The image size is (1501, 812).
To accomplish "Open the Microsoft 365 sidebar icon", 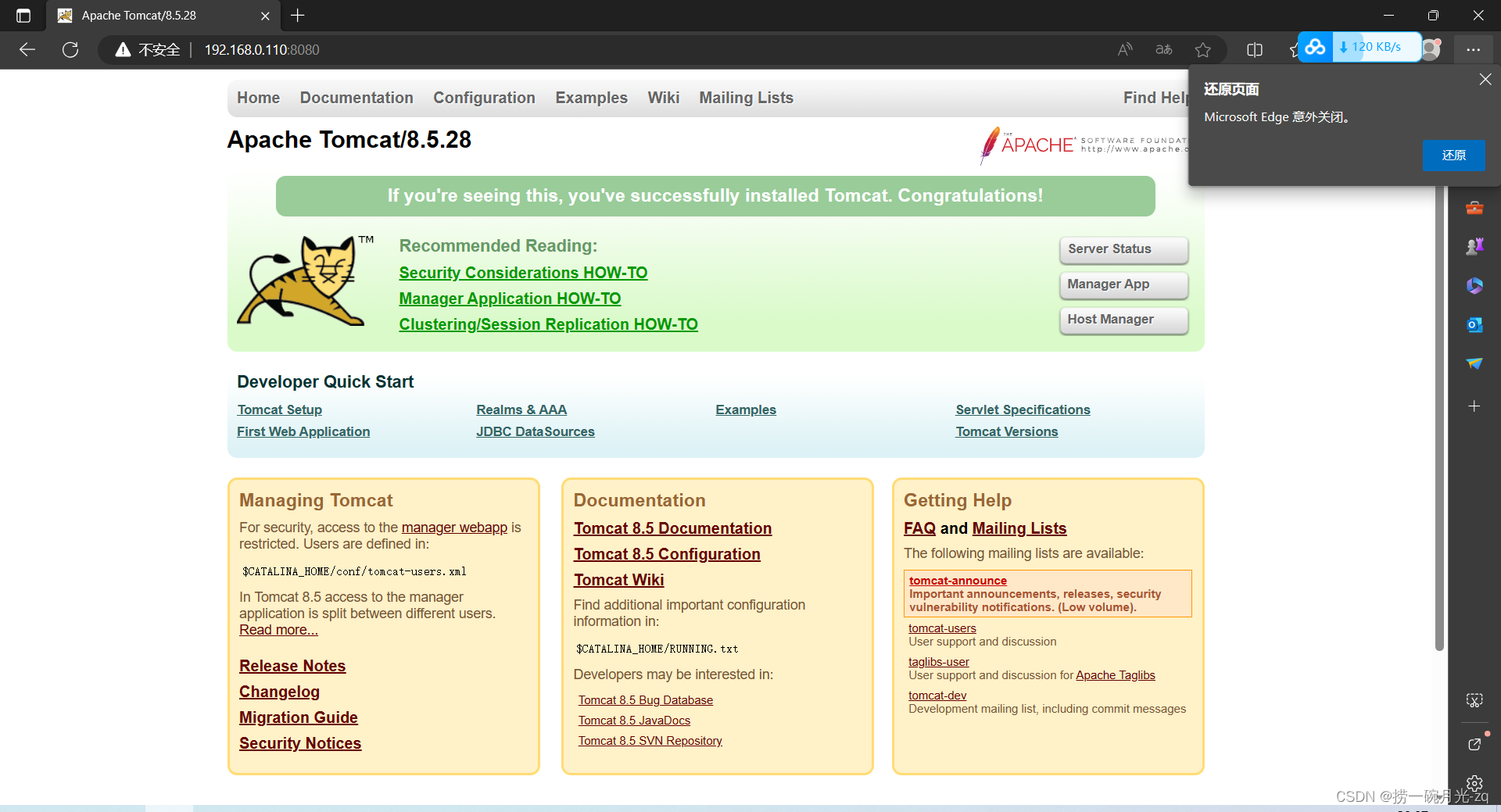I will tap(1474, 286).
